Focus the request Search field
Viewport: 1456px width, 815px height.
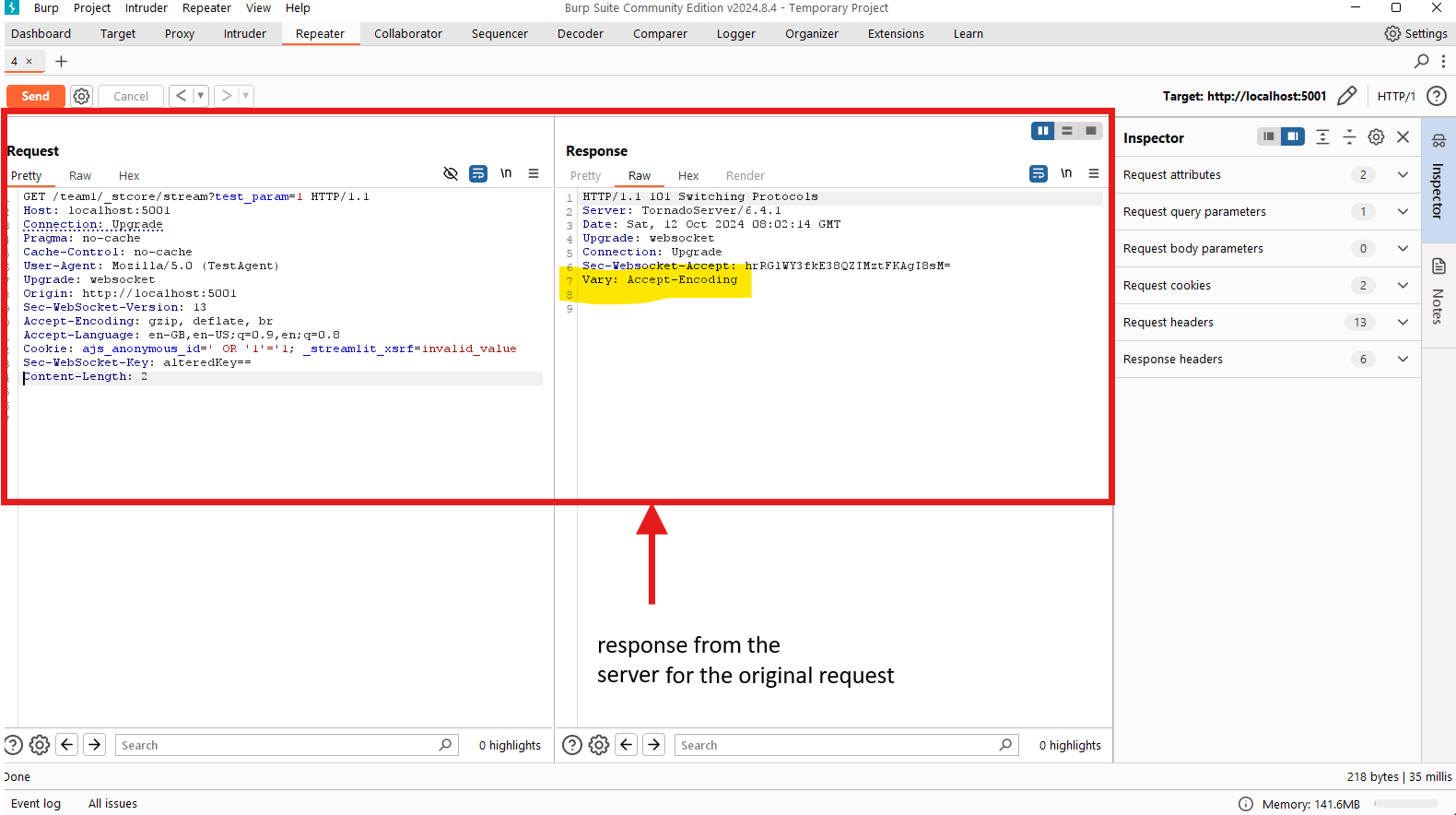287,745
